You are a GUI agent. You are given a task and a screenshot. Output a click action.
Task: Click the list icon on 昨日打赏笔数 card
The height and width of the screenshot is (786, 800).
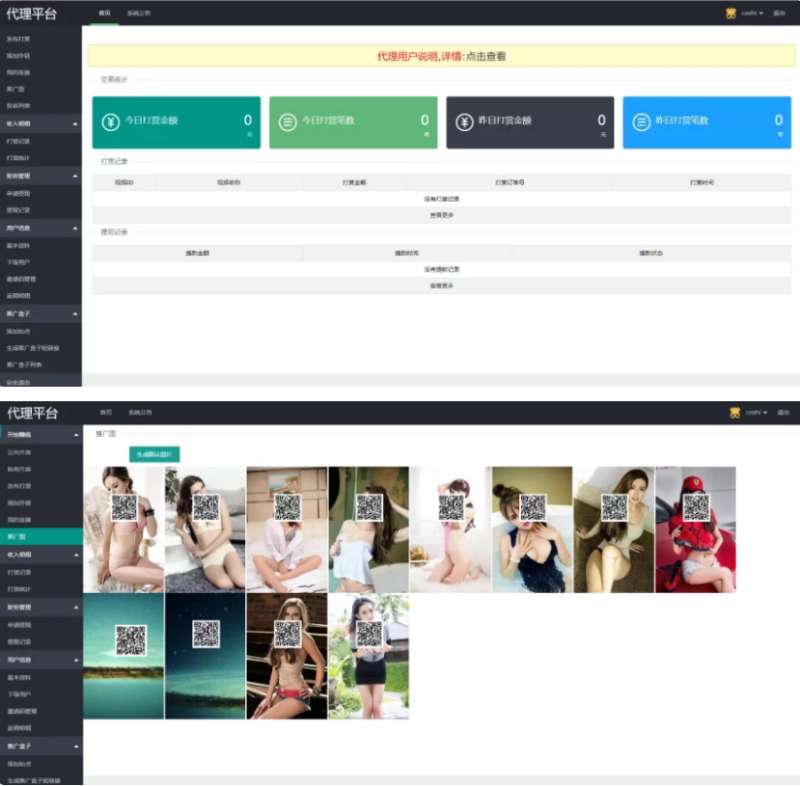(641, 122)
